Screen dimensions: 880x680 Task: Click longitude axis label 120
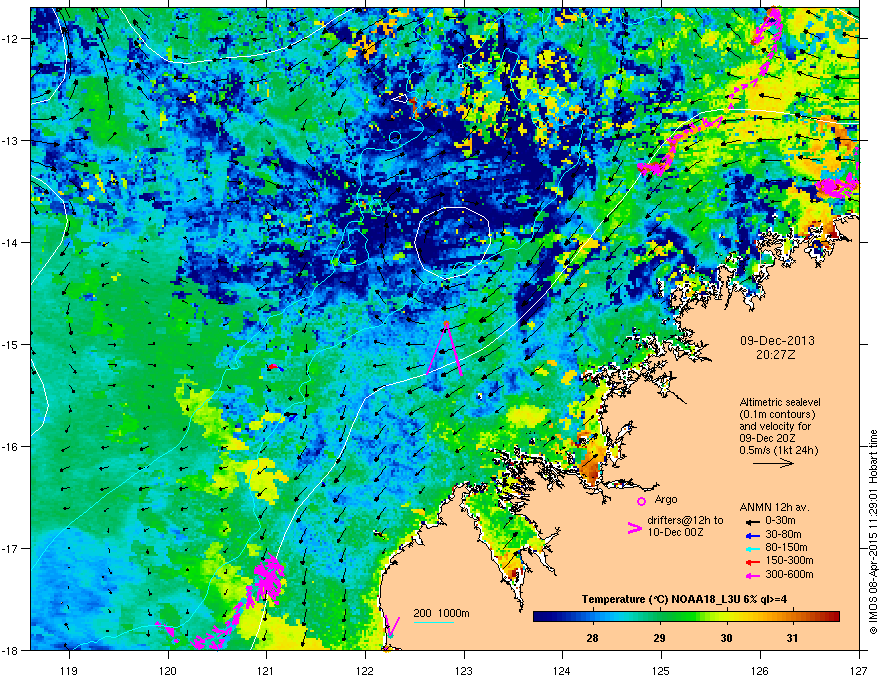tap(168, 670)
